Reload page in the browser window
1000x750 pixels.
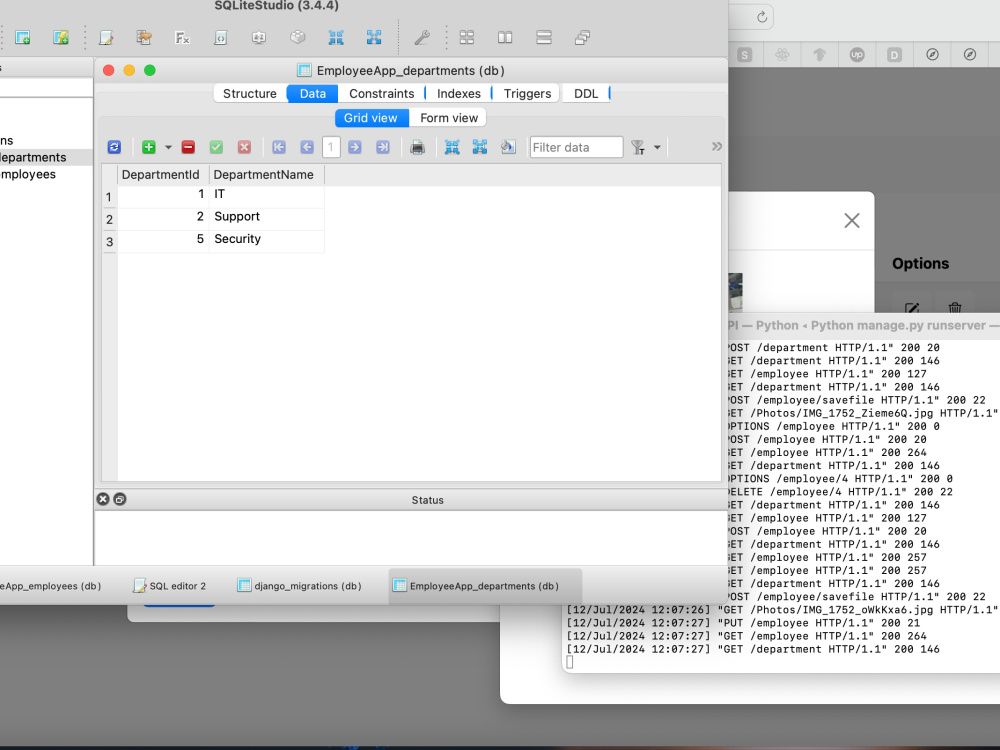click(x=761, y=17)
